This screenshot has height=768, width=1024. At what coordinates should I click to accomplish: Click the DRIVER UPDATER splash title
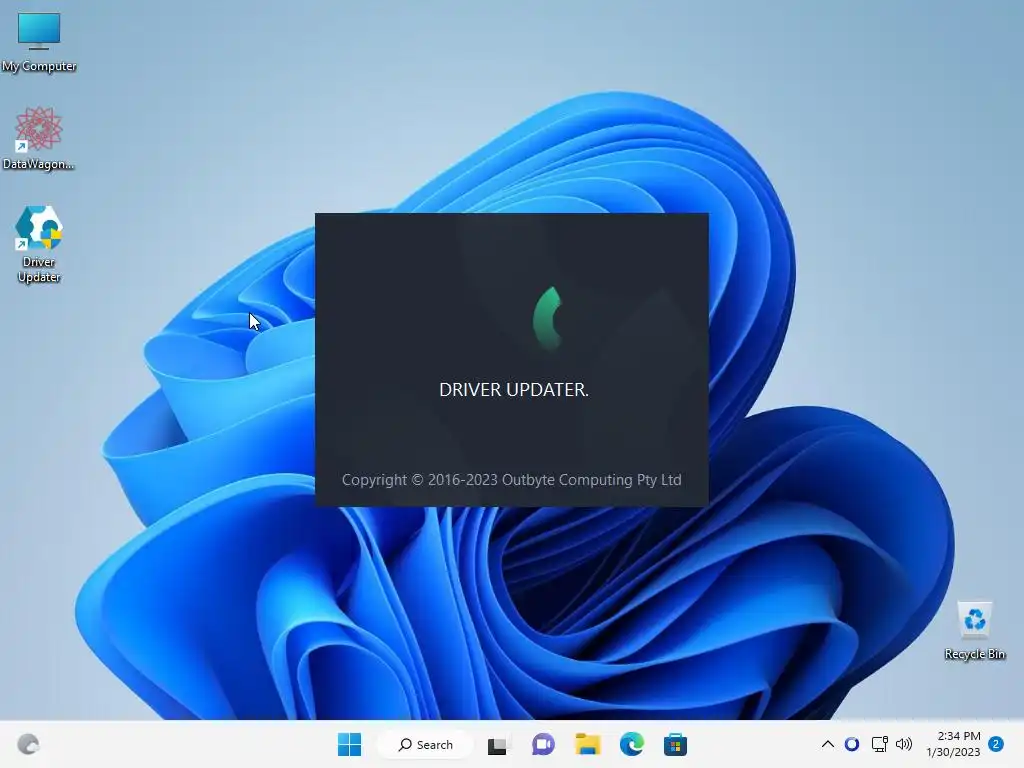coord(514,389)
